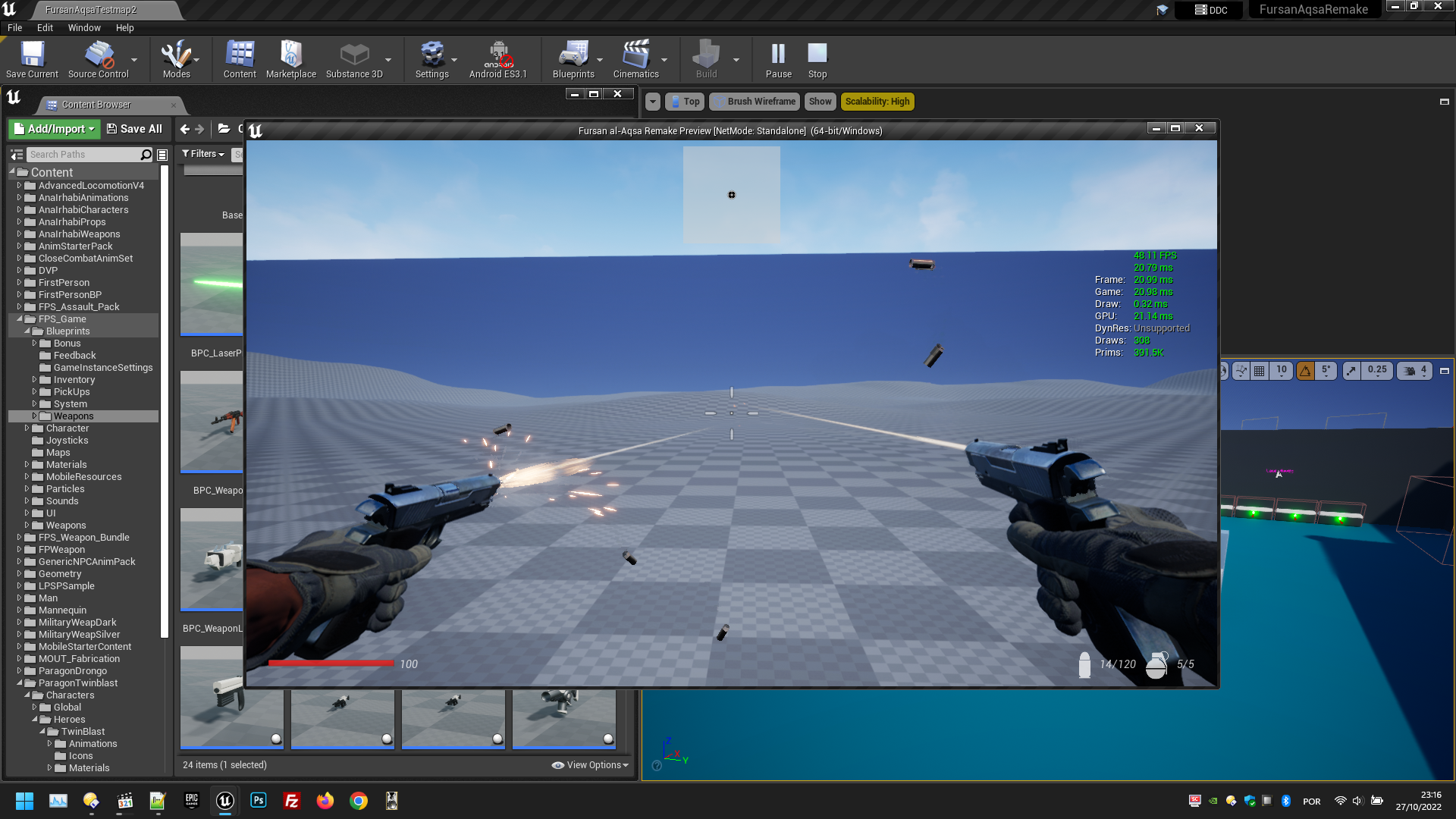
Task: Click the Substance 3D toolbar icon
Action: pos(354,59)
